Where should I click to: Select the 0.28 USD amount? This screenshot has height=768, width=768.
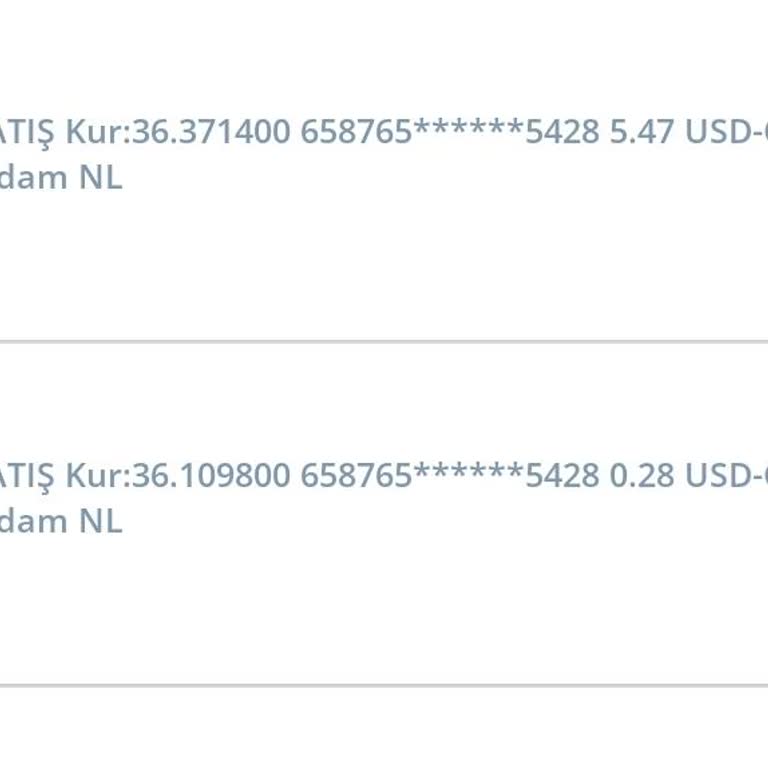(x=642, y=476)
